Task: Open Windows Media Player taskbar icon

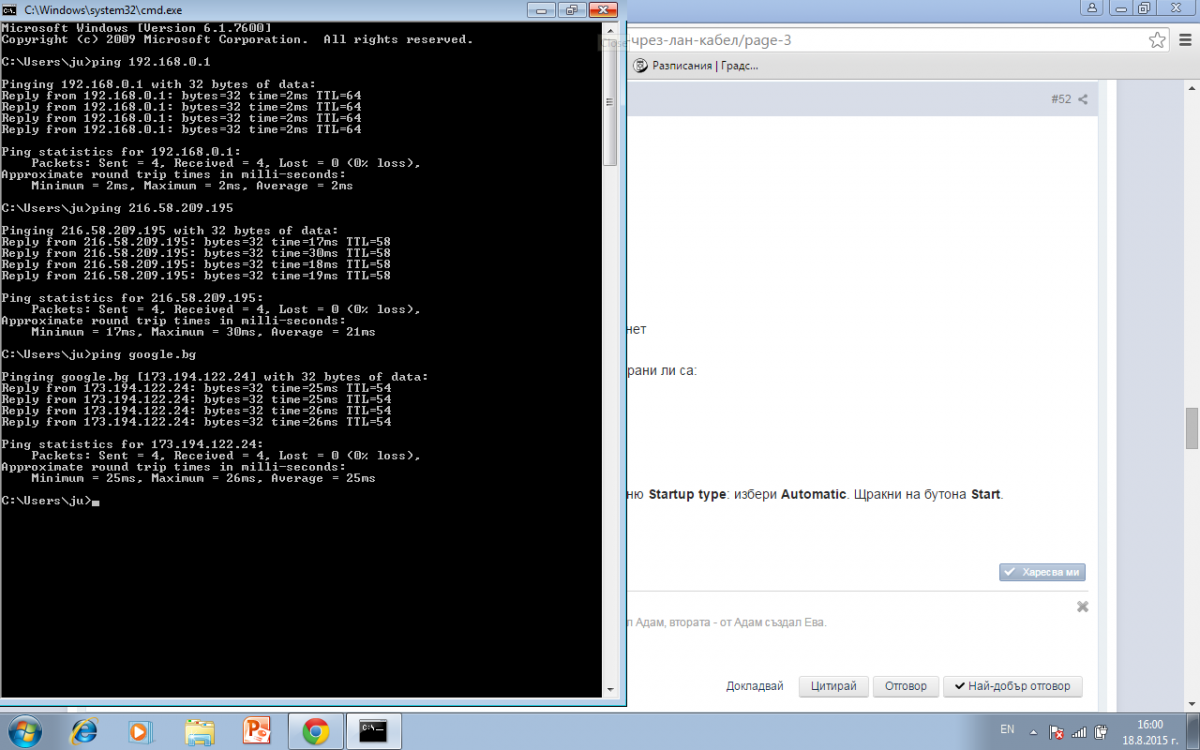Action: pos(140,732)
